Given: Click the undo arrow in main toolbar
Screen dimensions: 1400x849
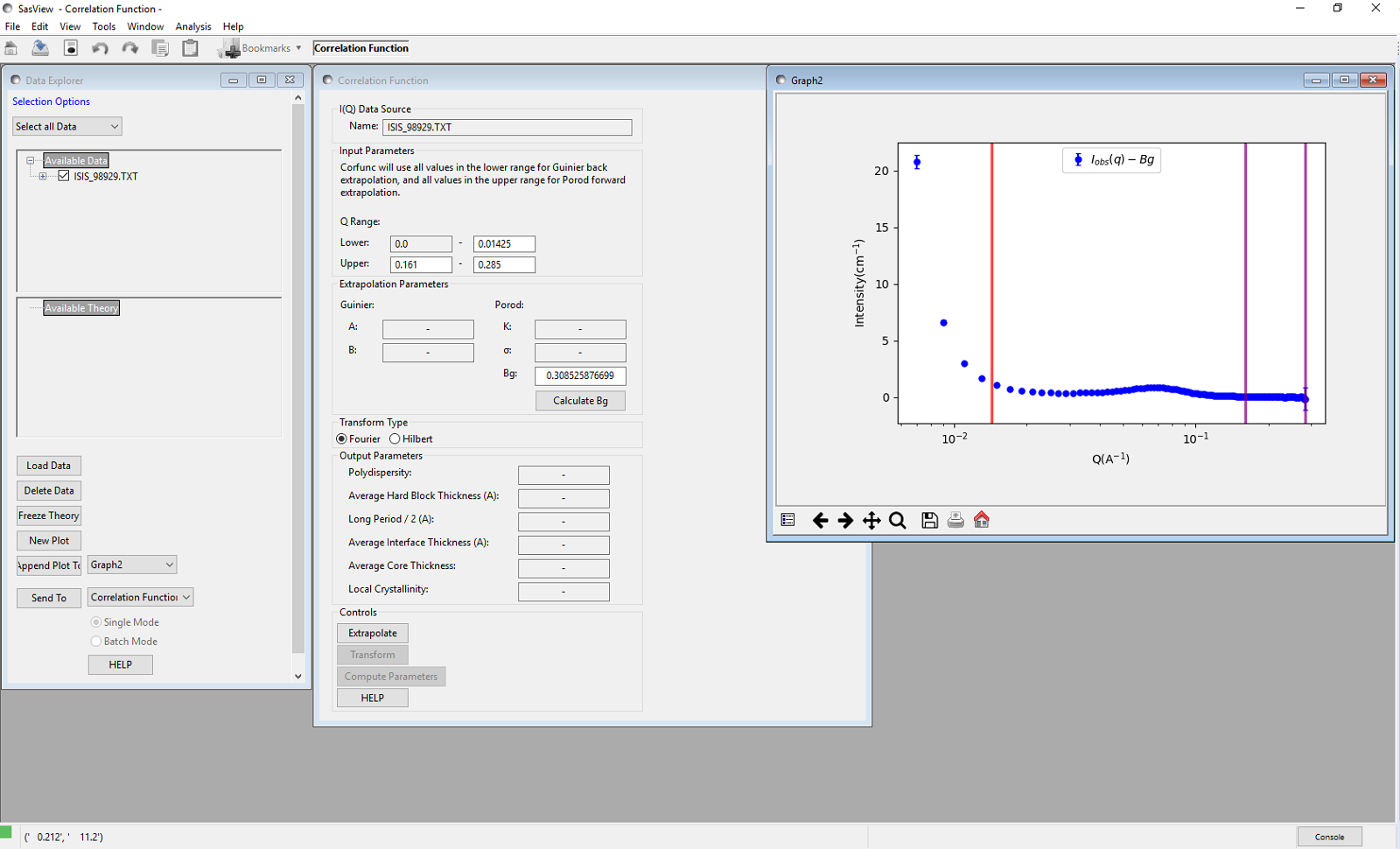Looking at the screenshot, I should pos(101,48).
